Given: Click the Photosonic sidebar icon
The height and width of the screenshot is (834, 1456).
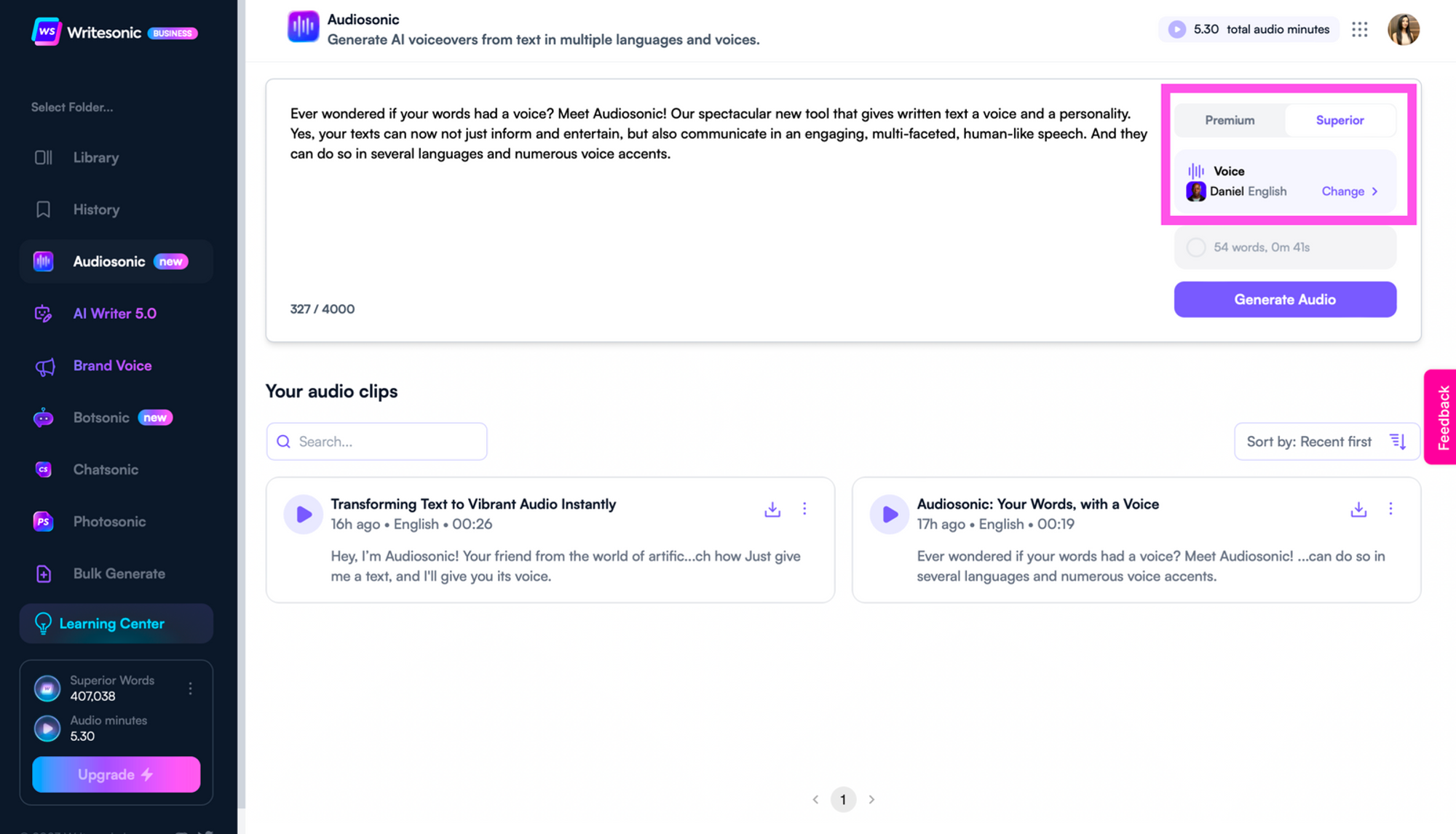Looking at the screenshot, I should point(43,521).
